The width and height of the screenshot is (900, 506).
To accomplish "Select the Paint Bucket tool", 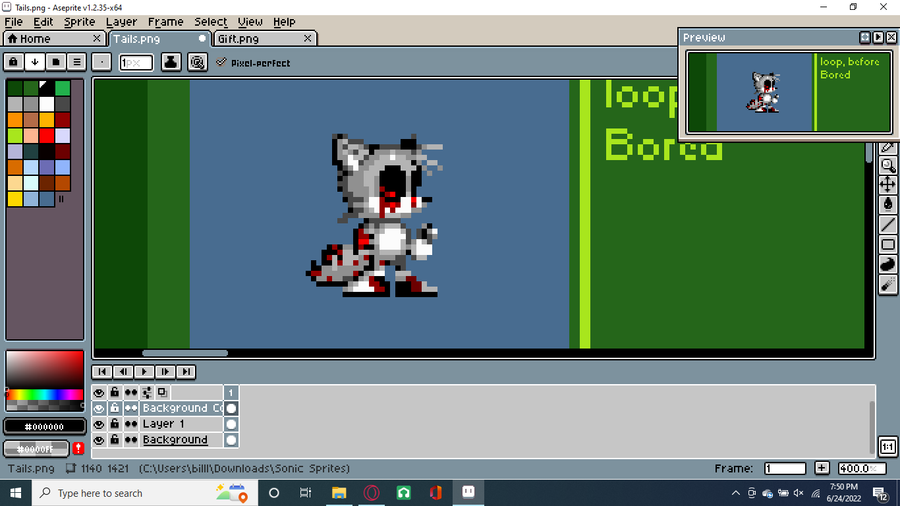I will [888, 204].
